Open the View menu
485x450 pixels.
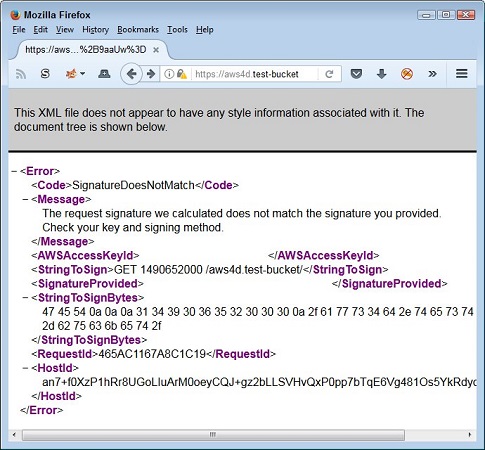pyautogui.click(x=64, y=30)
